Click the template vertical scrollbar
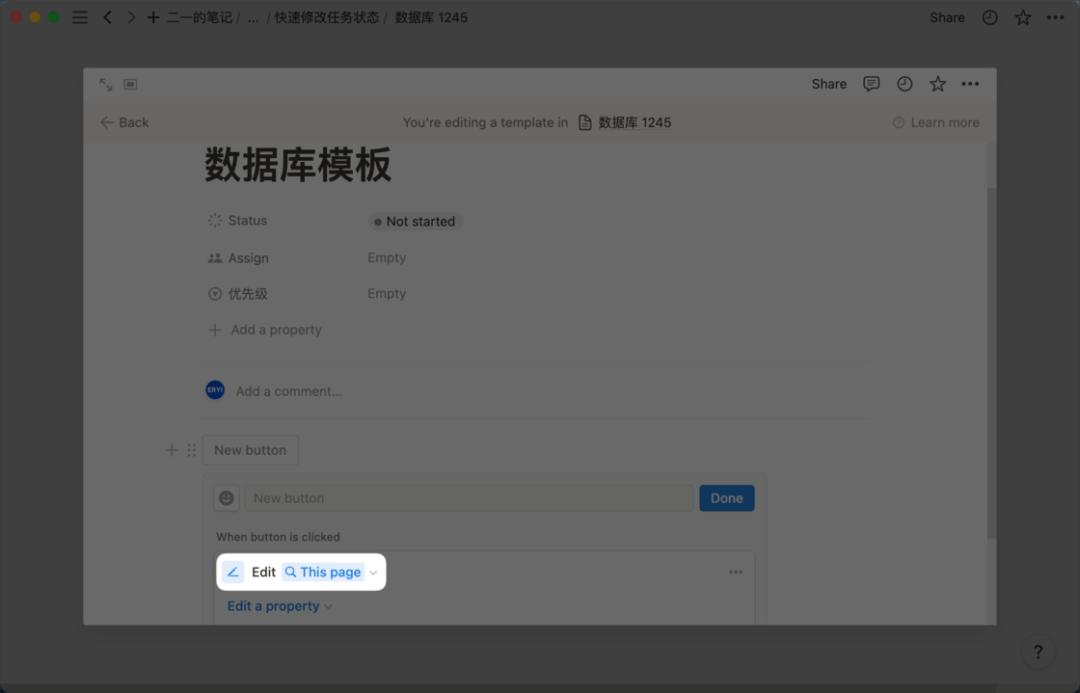 click(991, 362)
